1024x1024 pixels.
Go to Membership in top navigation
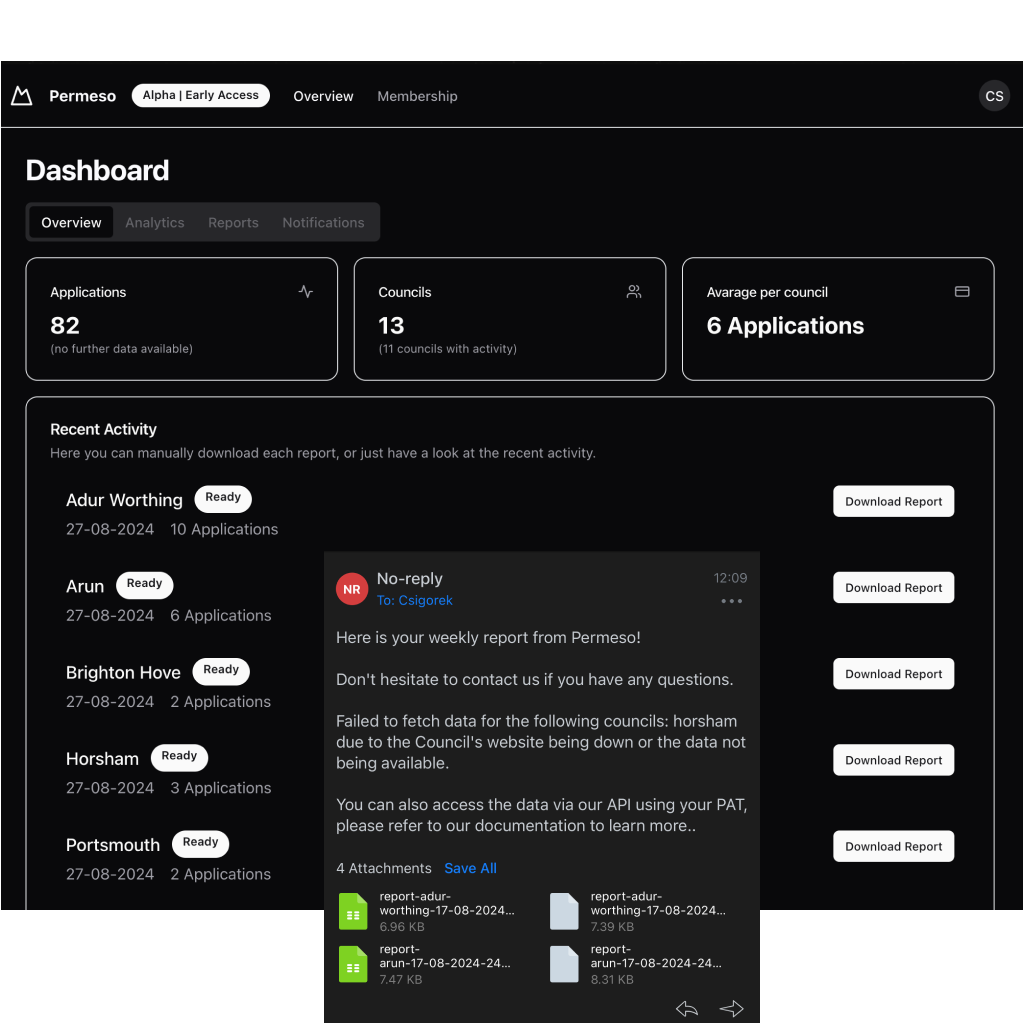(417, 96)
